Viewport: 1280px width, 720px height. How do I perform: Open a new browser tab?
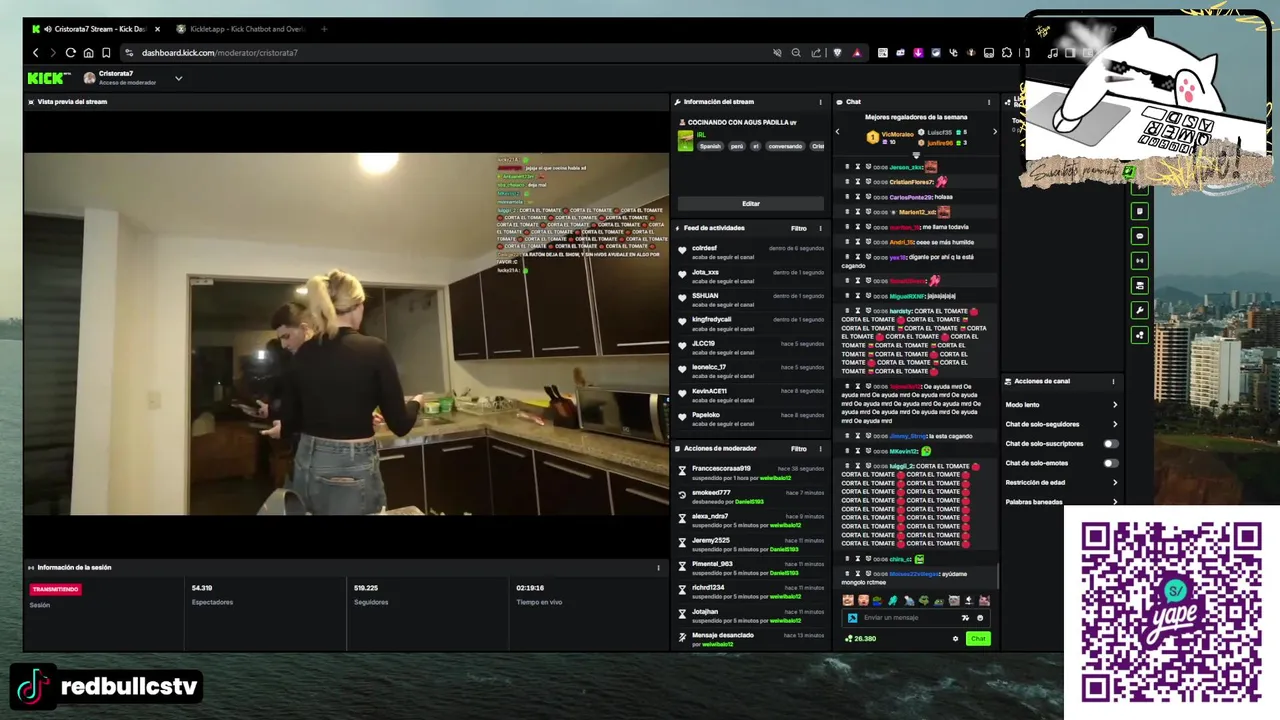[x=323, y=29]
